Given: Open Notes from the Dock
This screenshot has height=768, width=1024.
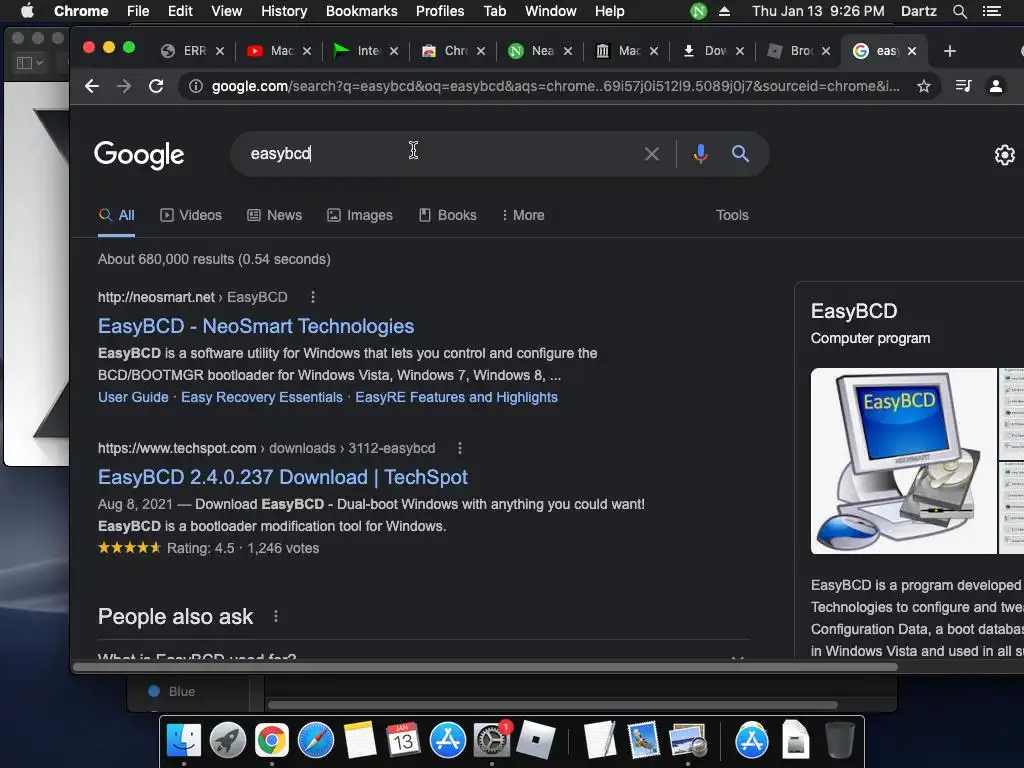Looking at the screenshot, I should 360,740.
